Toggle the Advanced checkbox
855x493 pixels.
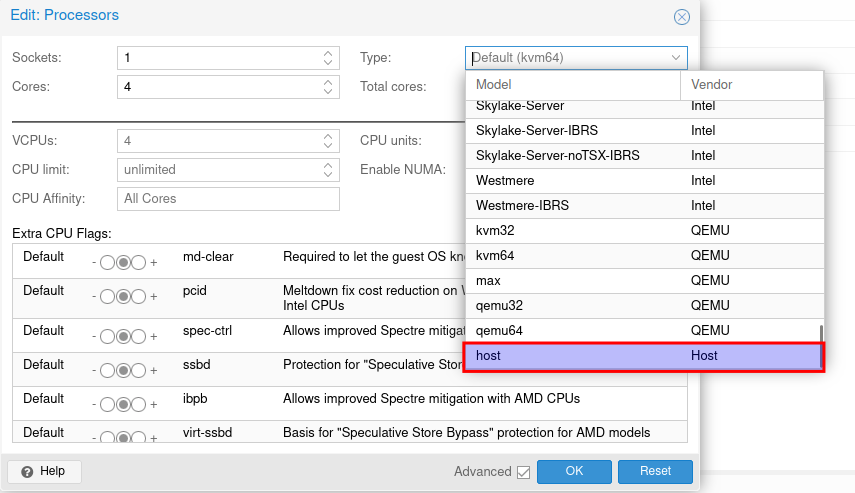(x=523, y=472)
